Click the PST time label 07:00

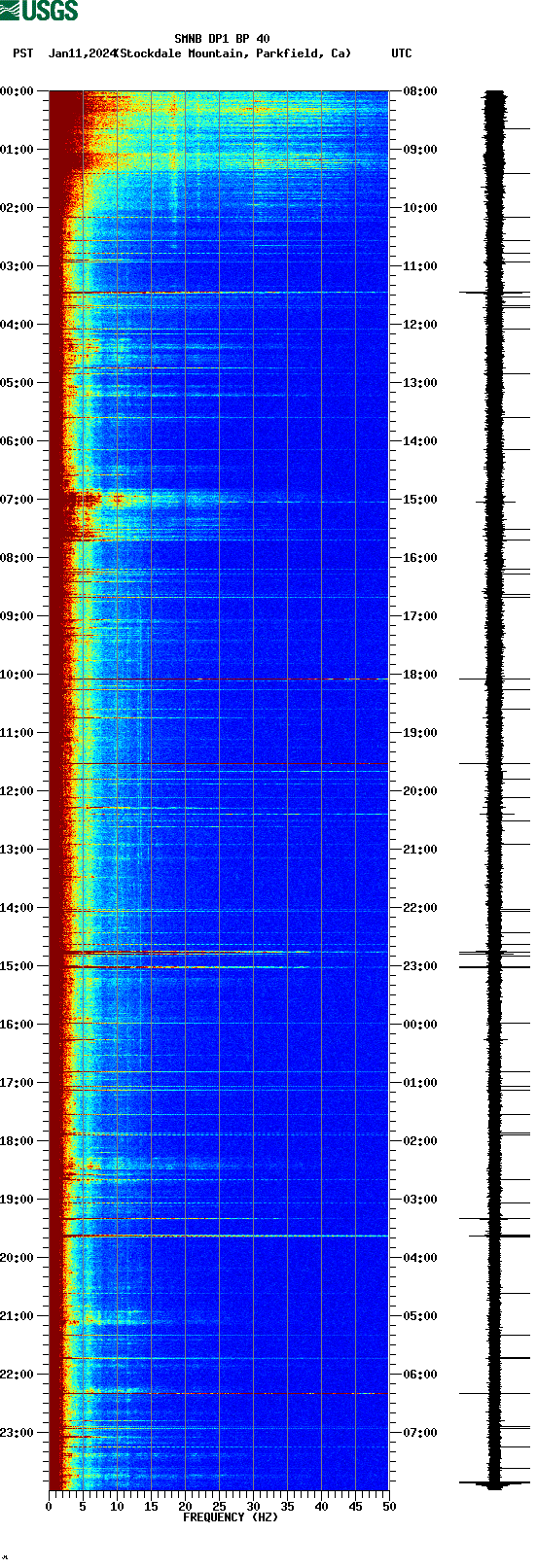pos(18,500)
